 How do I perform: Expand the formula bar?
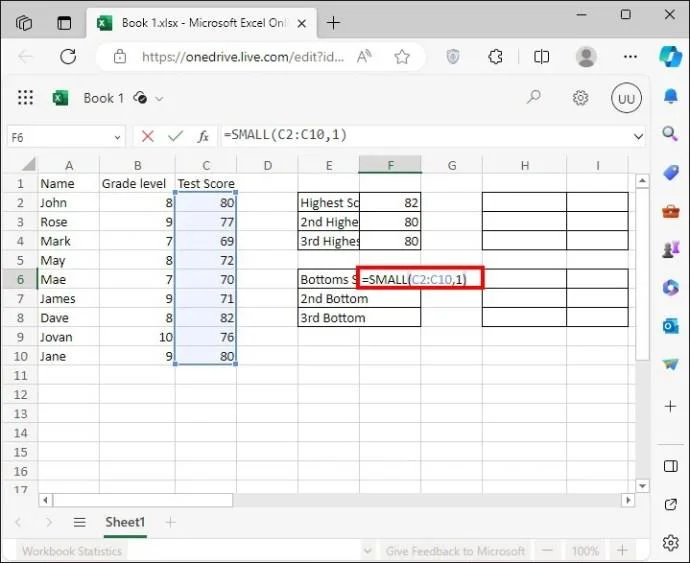point(638,137)
